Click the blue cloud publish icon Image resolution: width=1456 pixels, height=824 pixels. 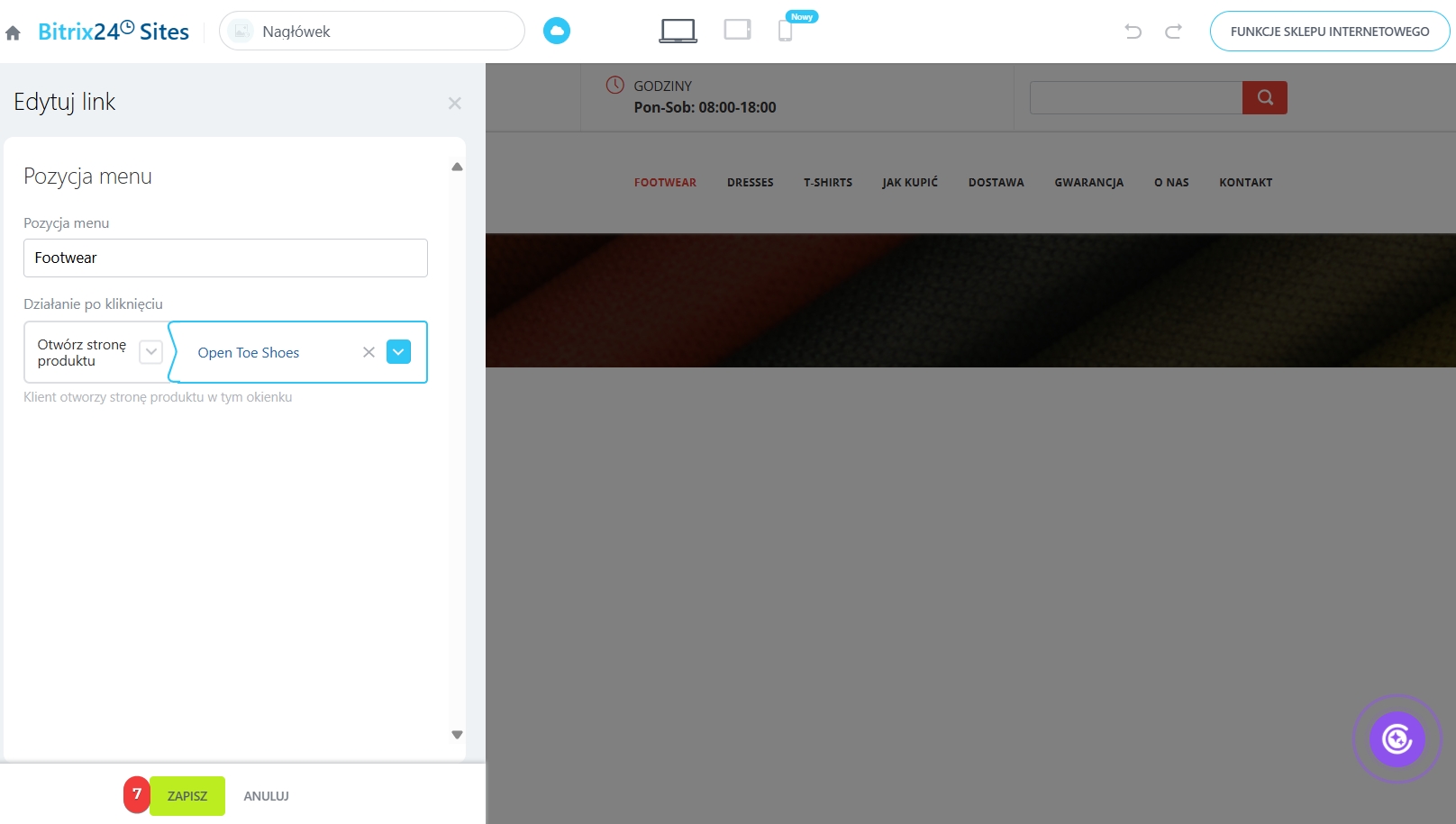(557, 31)
